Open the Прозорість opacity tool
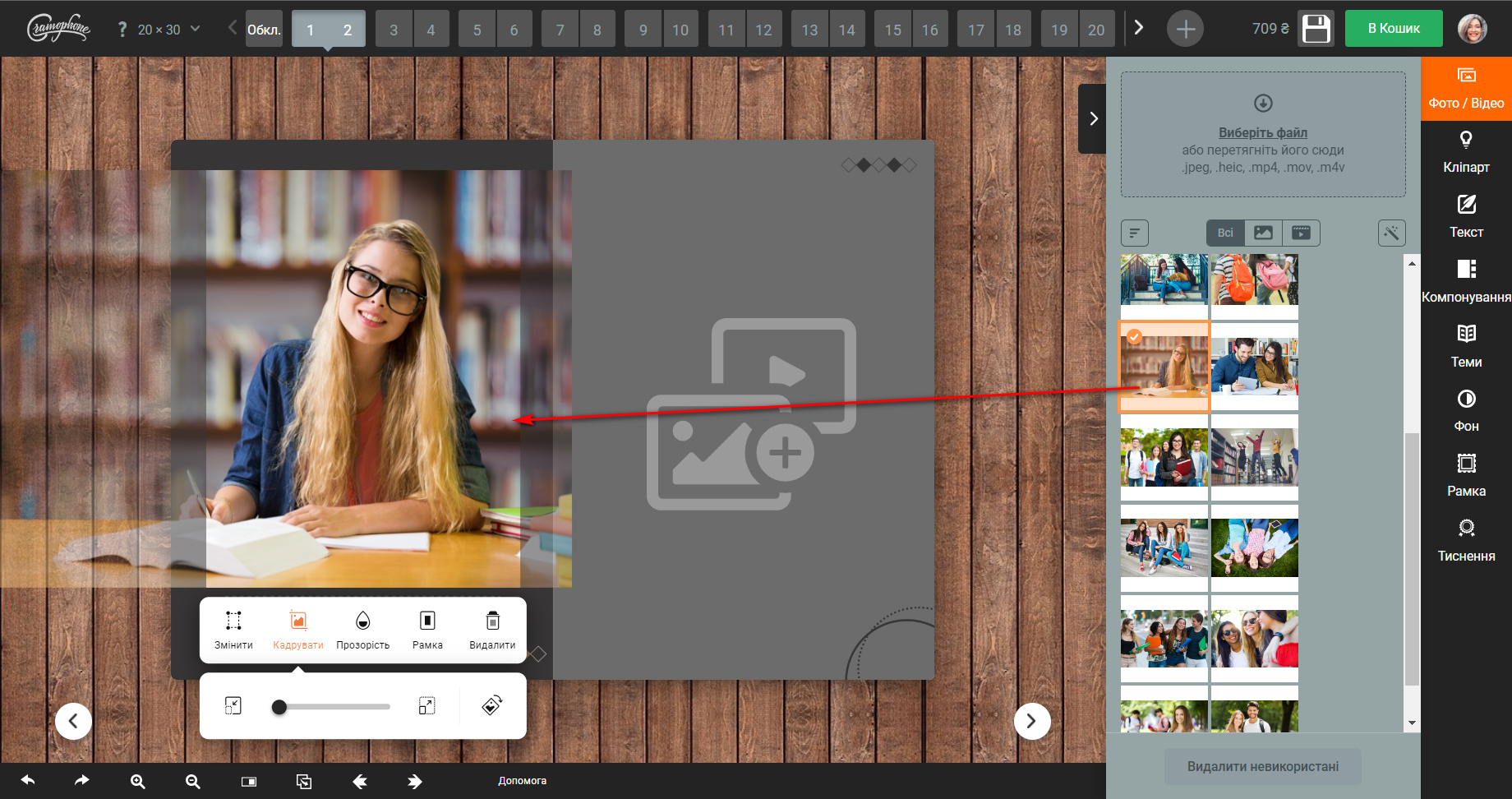The height and width of the screenshot is (799, 1512). pyautogui.click(x=362, y=630)
